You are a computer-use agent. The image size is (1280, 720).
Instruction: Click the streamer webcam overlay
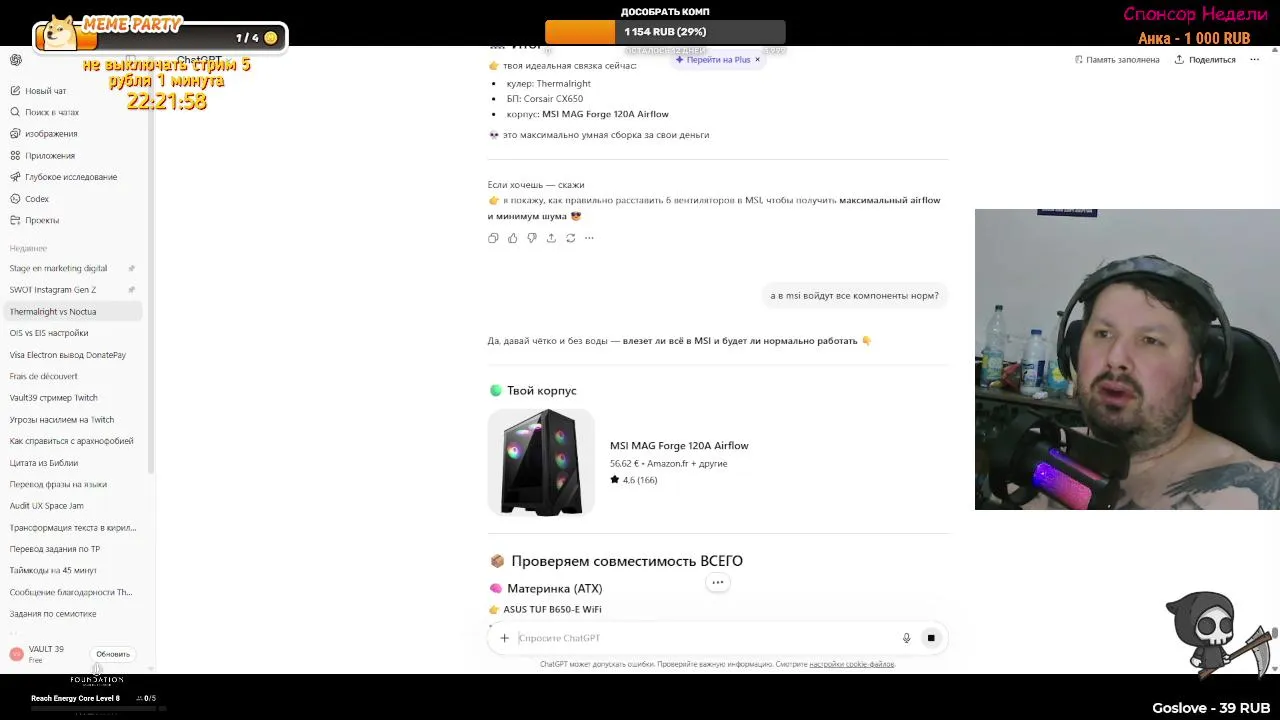click(x=1127, y=359)
